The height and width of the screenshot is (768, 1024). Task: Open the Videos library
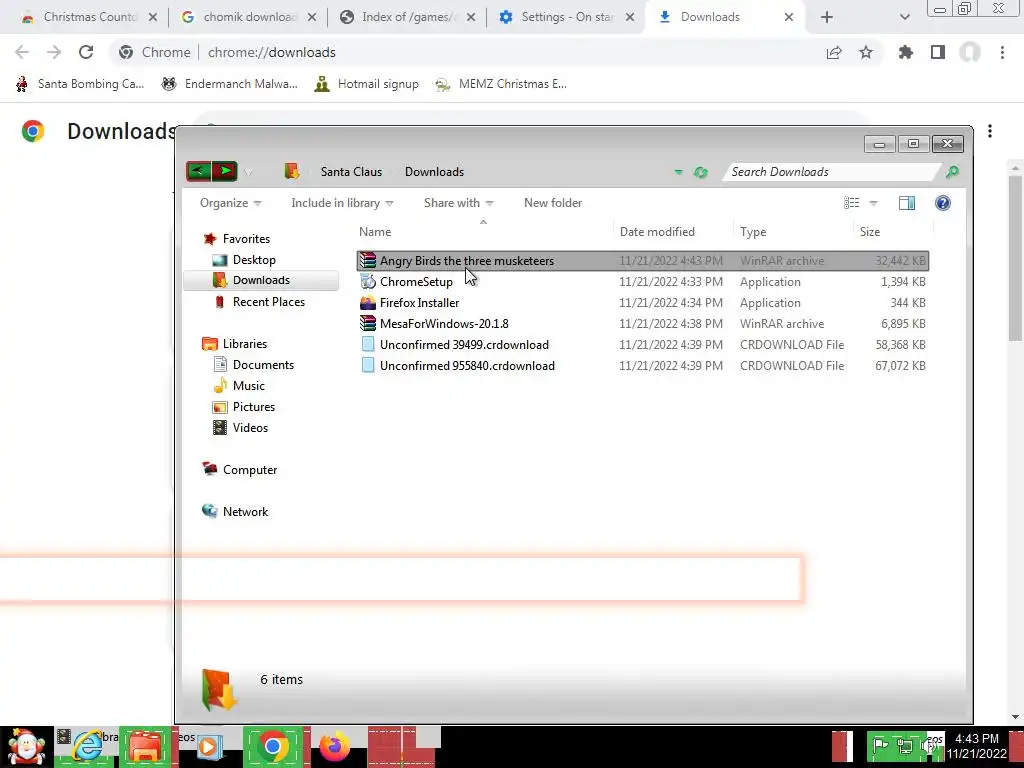[250, 428]
